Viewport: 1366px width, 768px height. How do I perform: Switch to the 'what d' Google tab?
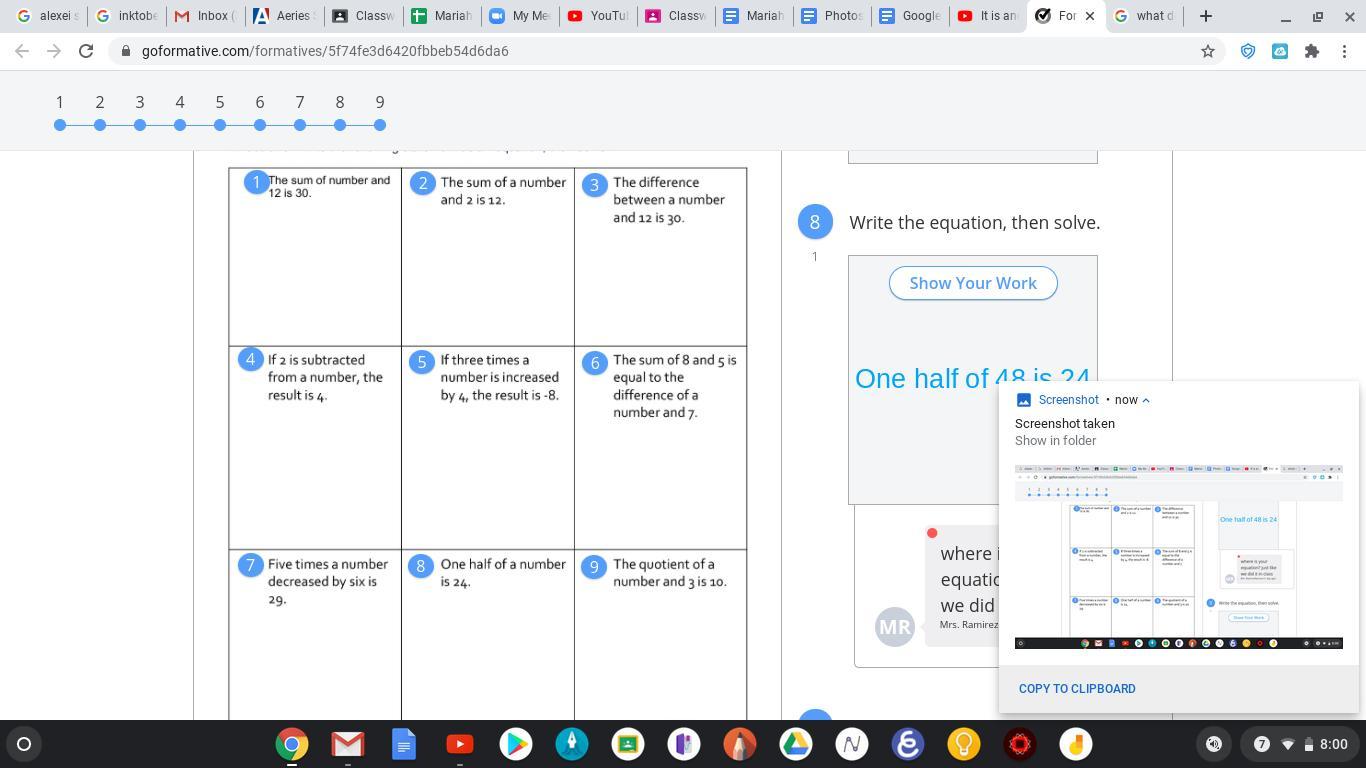pos(1146,16)
